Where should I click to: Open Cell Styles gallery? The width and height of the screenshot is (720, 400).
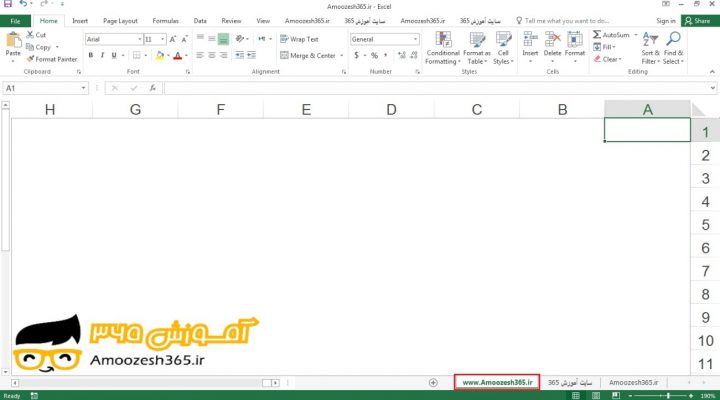coord(503,48)
